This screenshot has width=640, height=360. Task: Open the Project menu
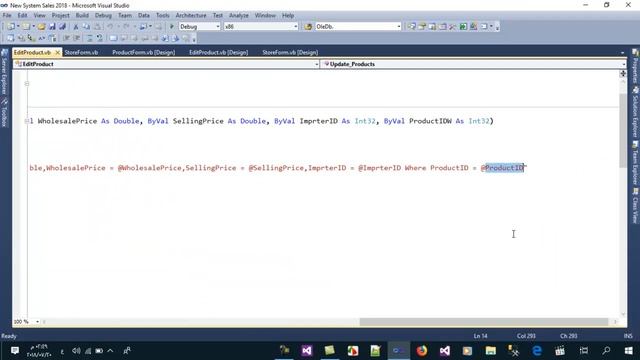pos(60,16)
